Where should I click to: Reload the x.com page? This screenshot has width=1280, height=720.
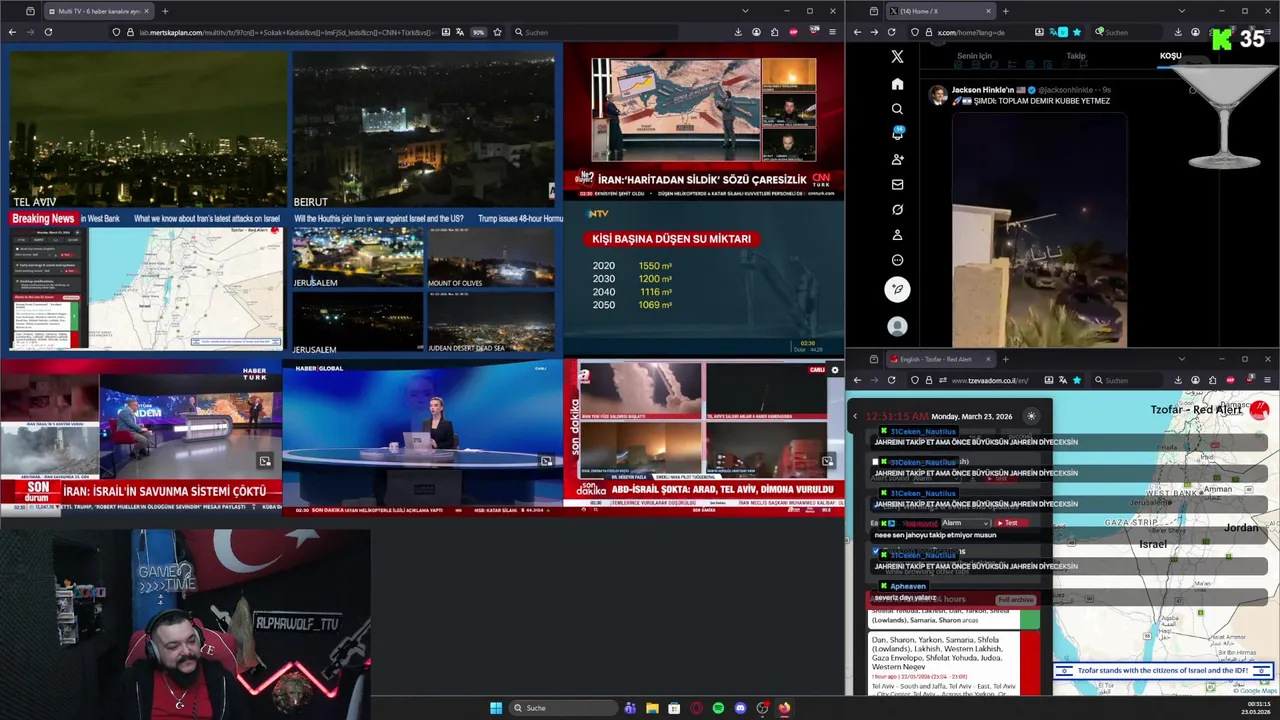(891, 32)
